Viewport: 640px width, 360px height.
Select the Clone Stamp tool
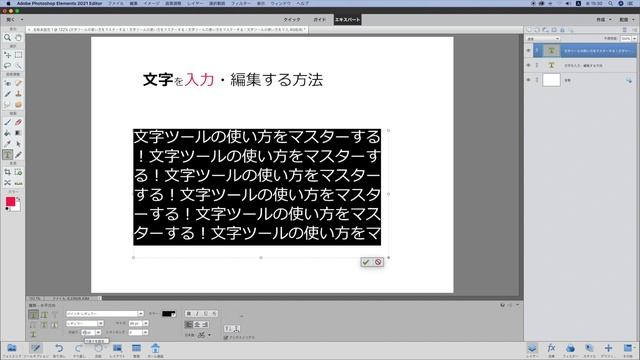18,93
